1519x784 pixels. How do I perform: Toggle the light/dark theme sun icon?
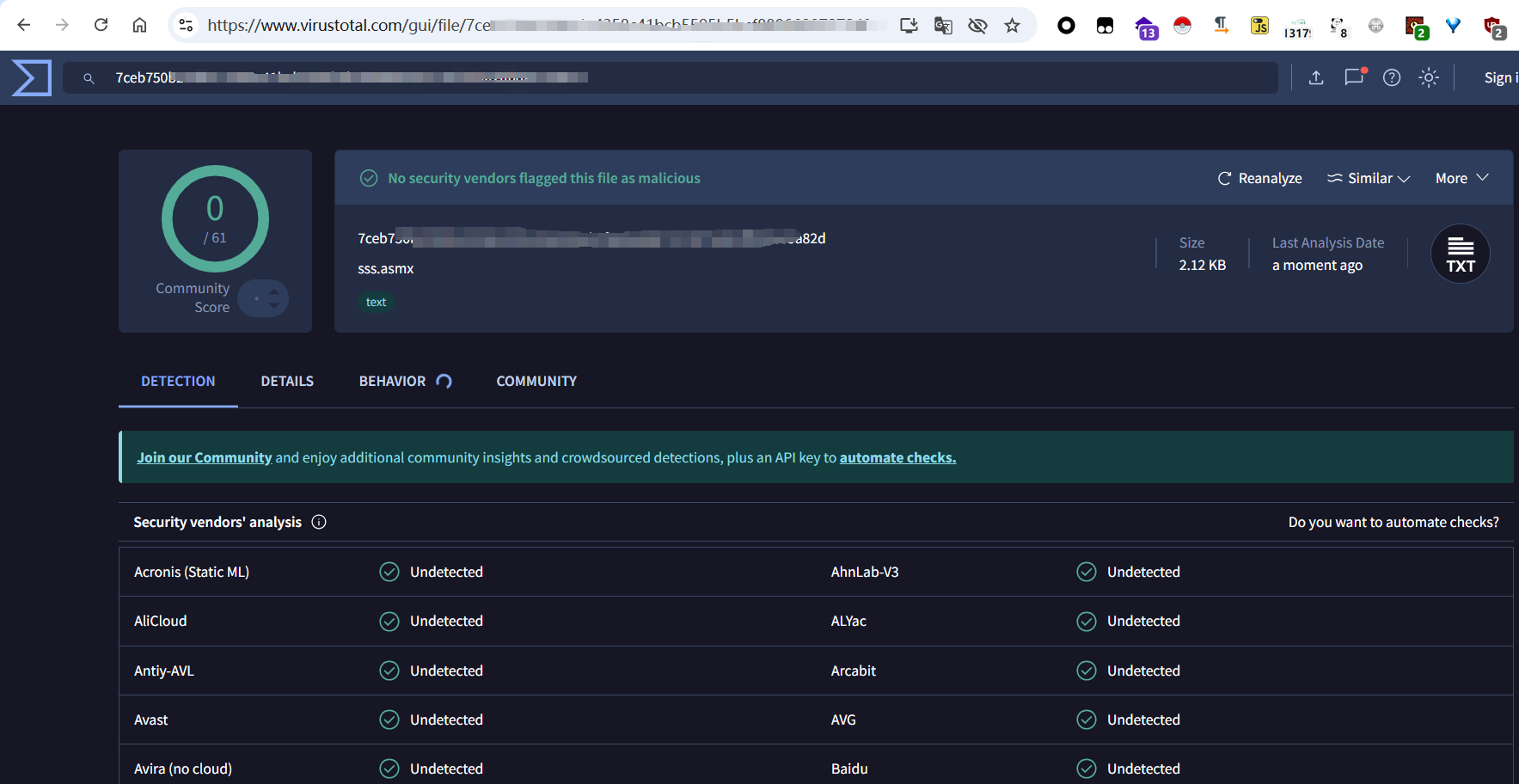click(1429, 77)
